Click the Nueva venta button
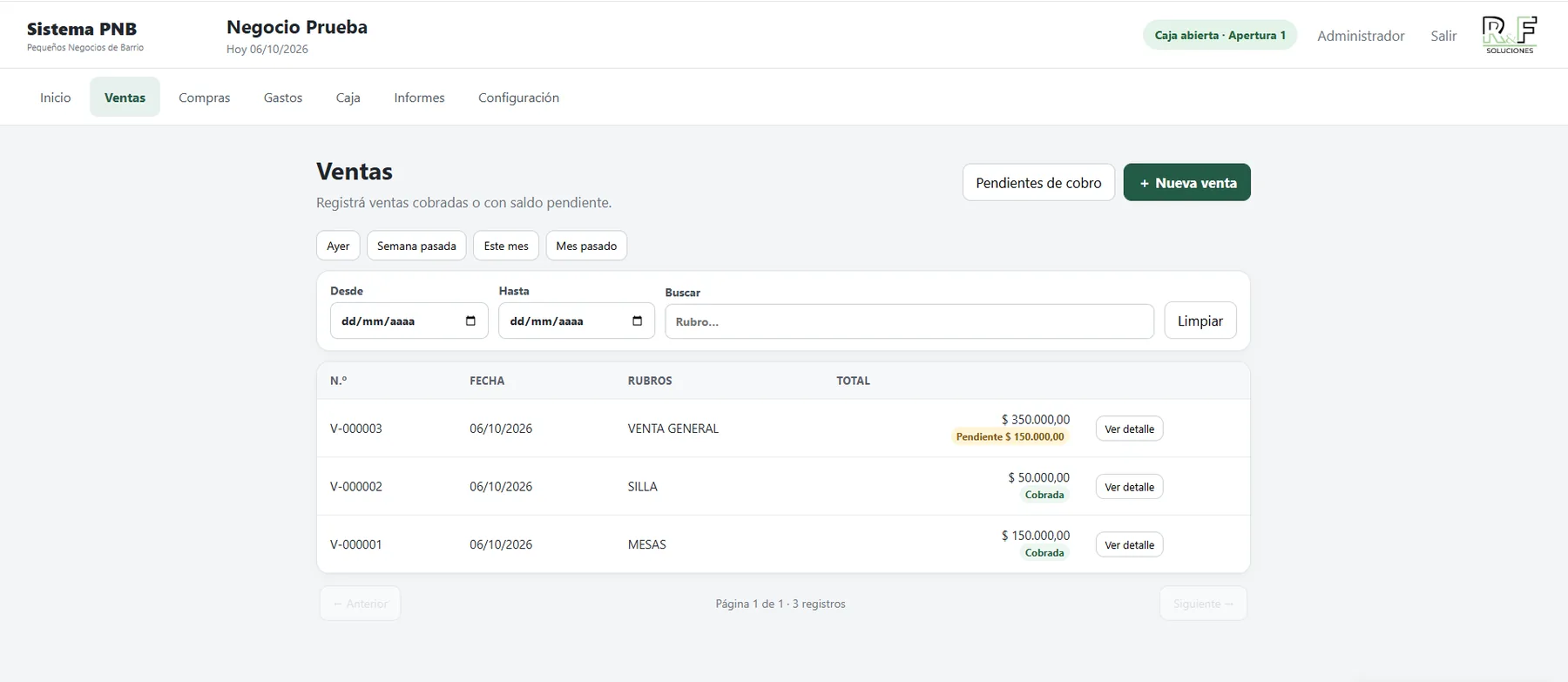This screenshot has width=1568, height=682. point(1187,183)
